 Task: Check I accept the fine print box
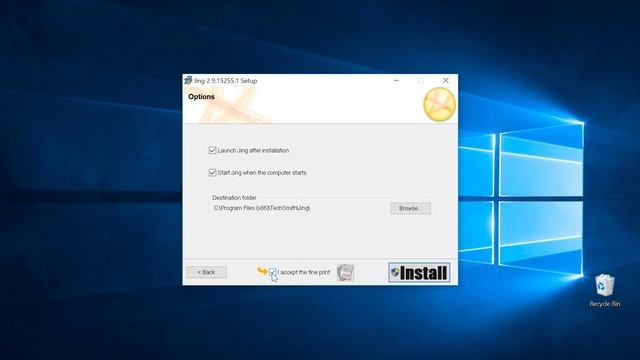[x=273, y=272]
